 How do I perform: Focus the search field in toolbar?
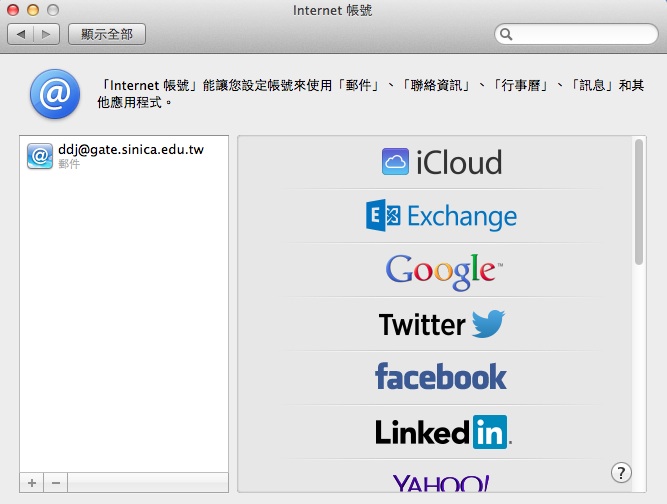click(576, 34)
